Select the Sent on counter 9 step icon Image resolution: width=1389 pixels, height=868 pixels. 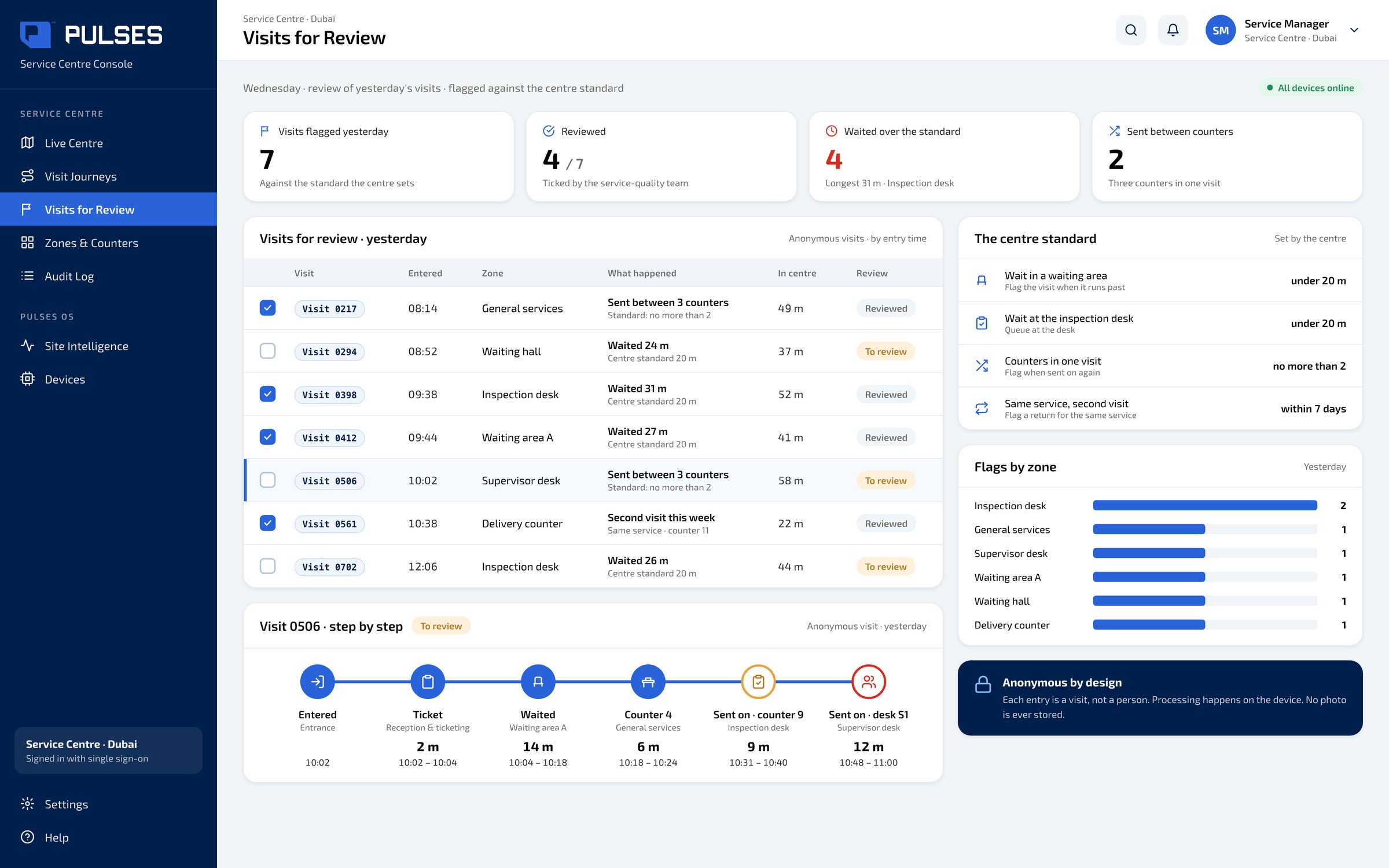coord(758,682)
